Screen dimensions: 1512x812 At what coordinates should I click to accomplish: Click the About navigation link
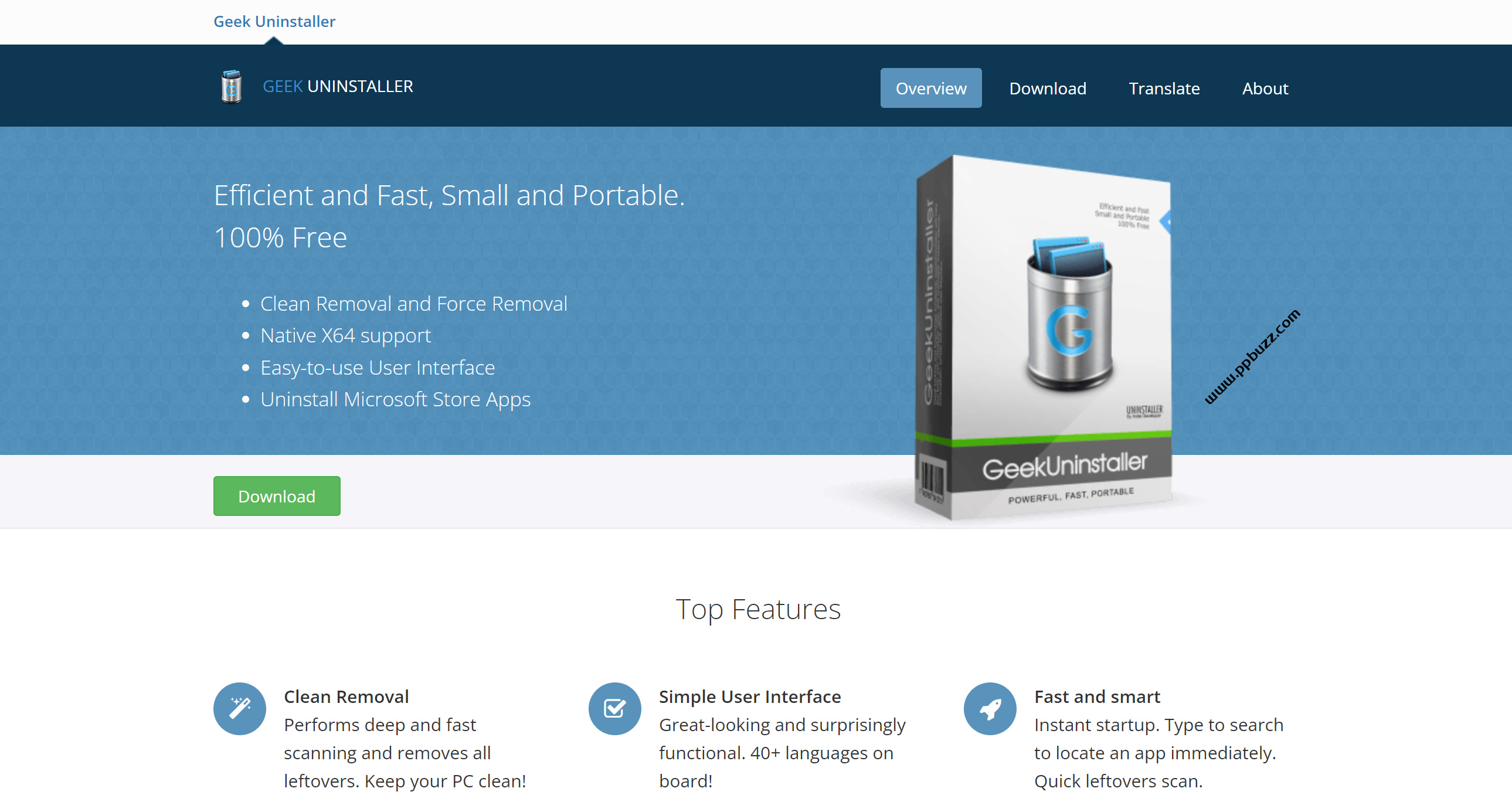coord(1263,87)
